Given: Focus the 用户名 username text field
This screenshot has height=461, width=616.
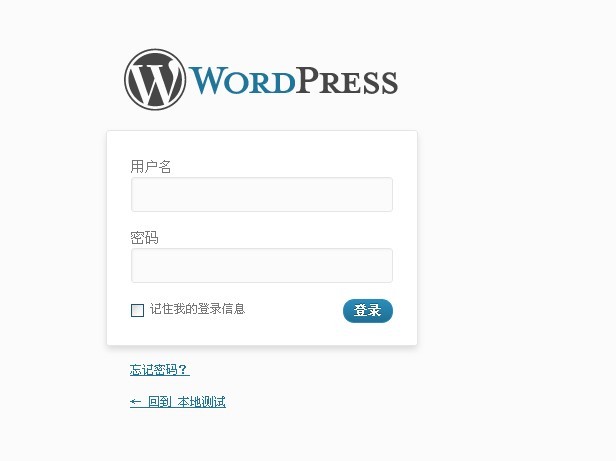Looking at the screenshot, I should [262, 195].
